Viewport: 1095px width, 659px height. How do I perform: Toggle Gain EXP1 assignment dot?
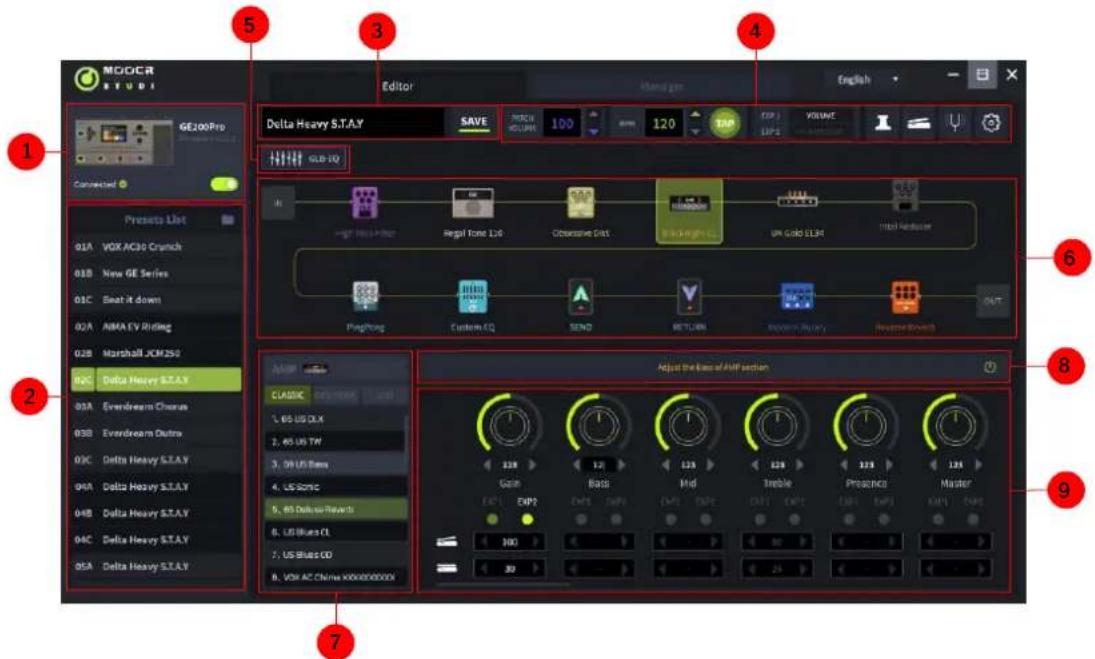click(x=492, y=519)
